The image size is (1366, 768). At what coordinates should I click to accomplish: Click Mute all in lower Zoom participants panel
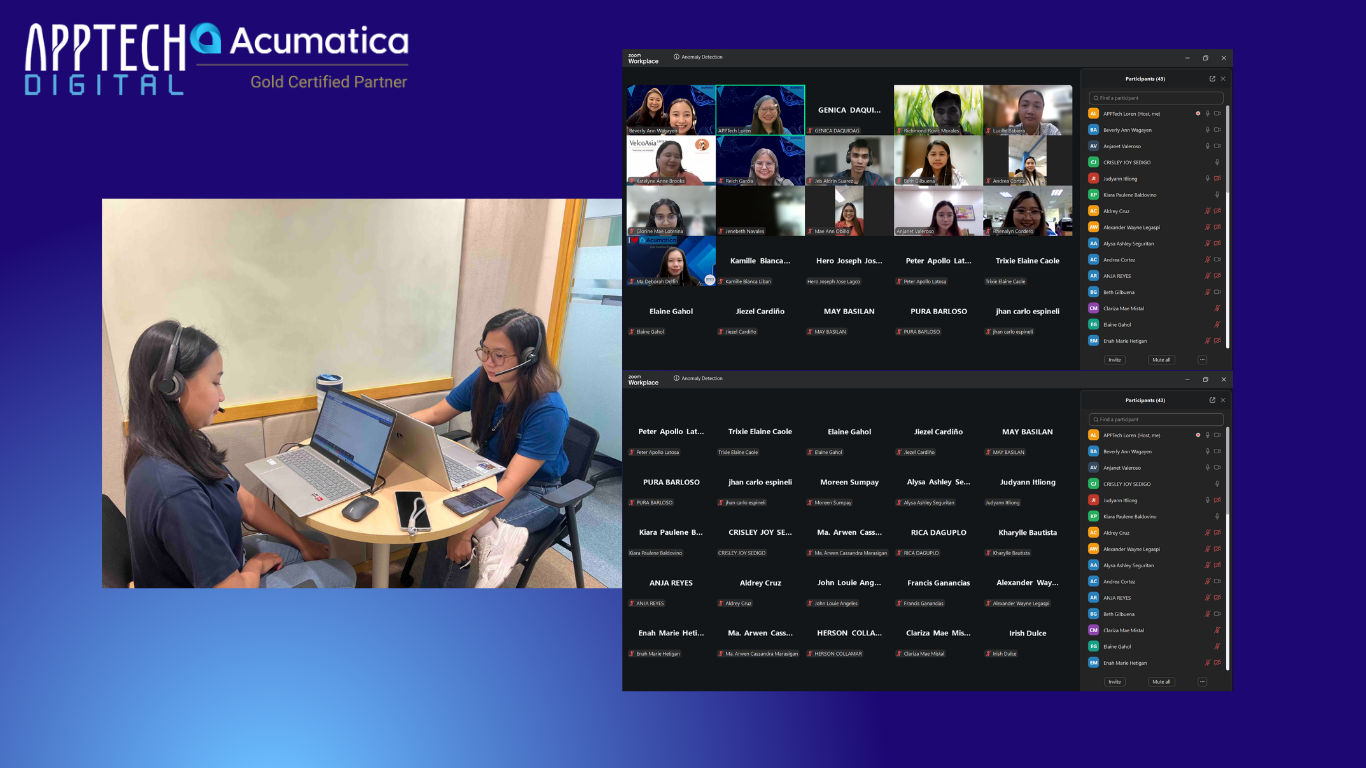(1160, 682)
